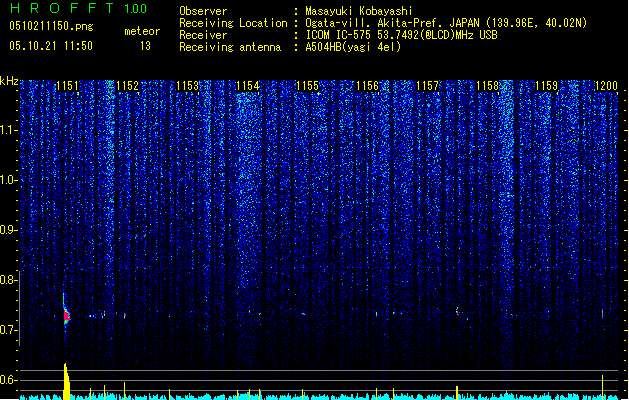Image resolution: width=629 pixels, height=400 pixels.
Task: Click the HROFFT 1.0.0 title text
Action: (x=79, y=8)
